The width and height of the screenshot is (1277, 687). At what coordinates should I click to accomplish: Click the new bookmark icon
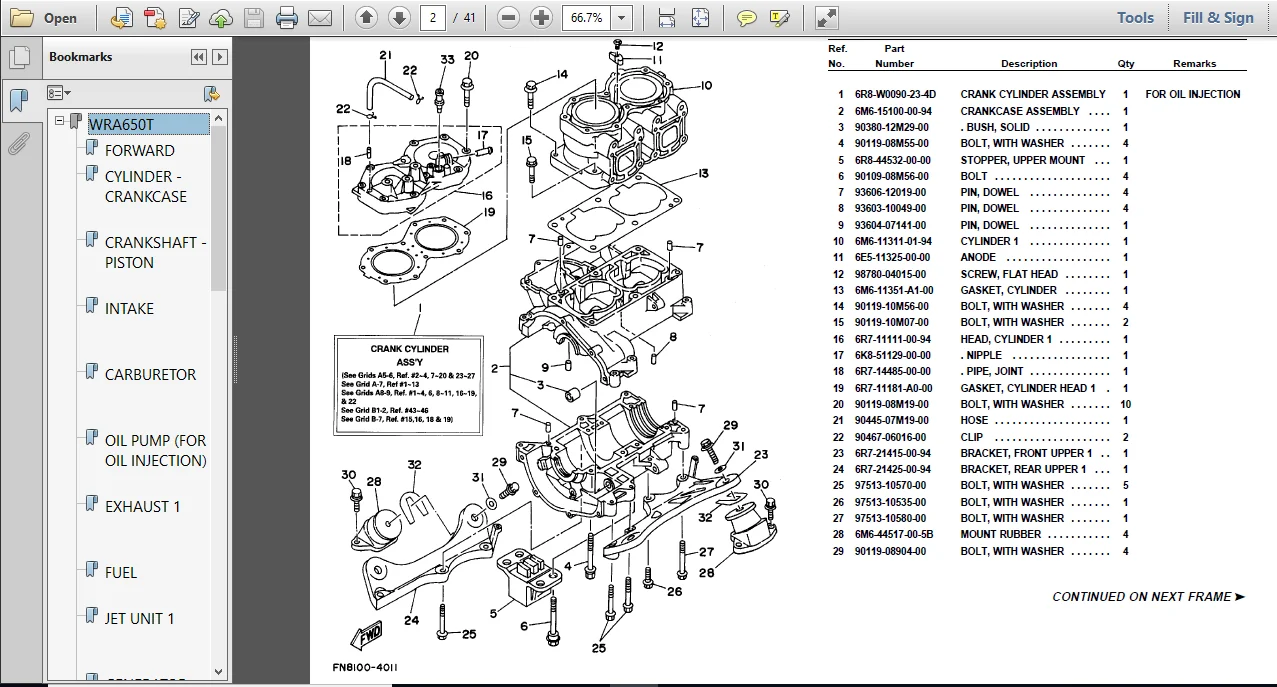211,93
